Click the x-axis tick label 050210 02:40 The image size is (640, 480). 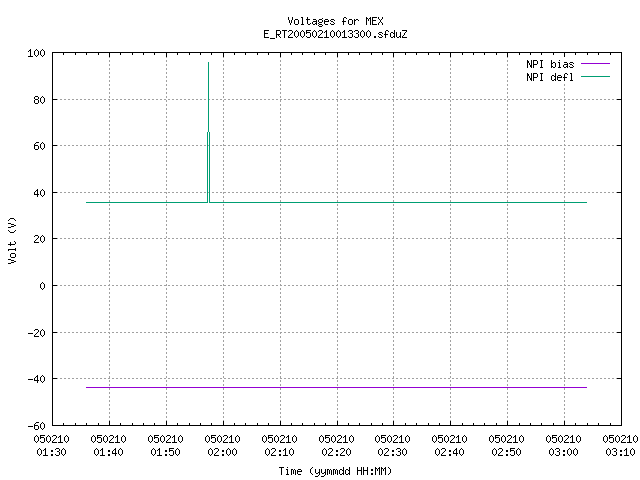pos(449,445)
